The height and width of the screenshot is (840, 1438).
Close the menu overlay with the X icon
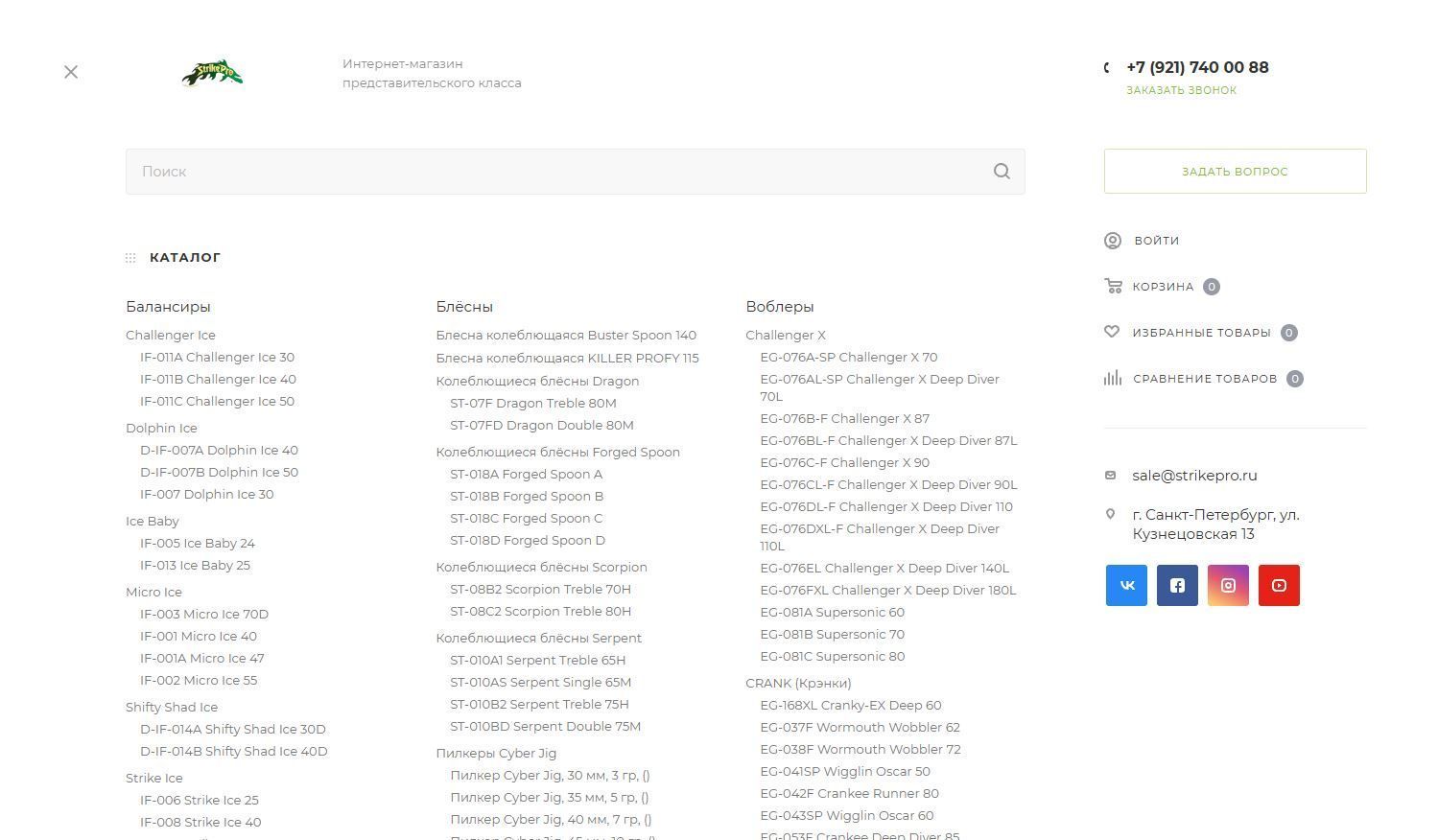[71, 72]
